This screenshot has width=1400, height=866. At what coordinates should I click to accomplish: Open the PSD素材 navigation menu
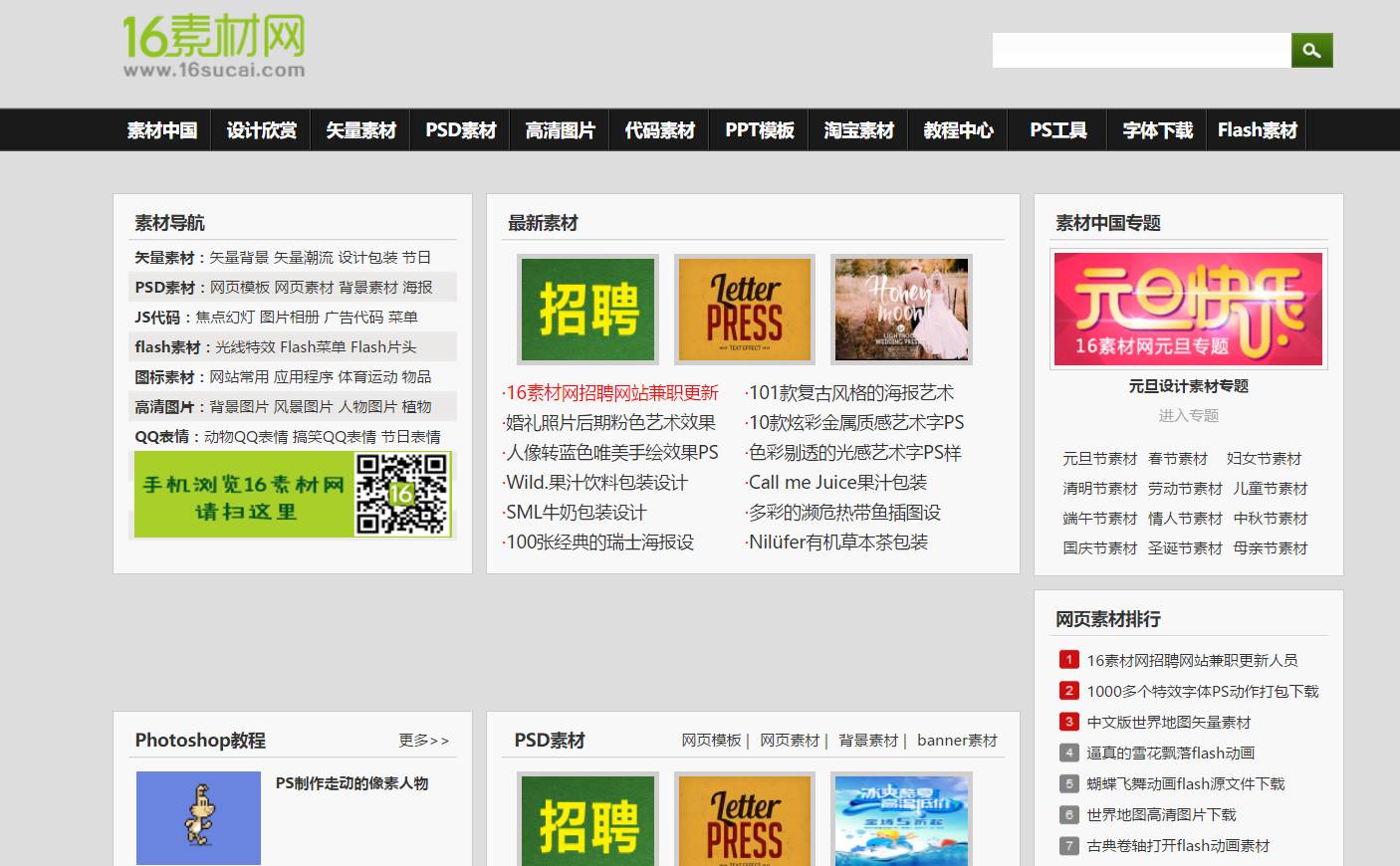[459, 129]
